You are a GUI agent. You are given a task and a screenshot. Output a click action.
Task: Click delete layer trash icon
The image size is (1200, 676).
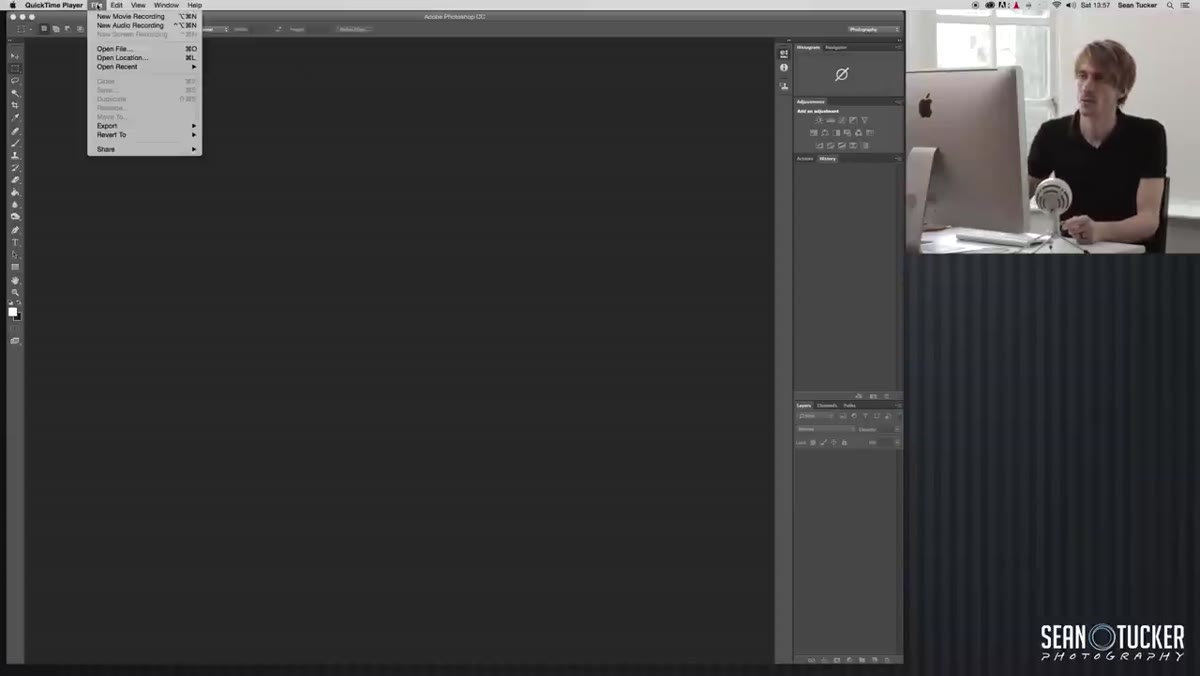pos(887,660)
